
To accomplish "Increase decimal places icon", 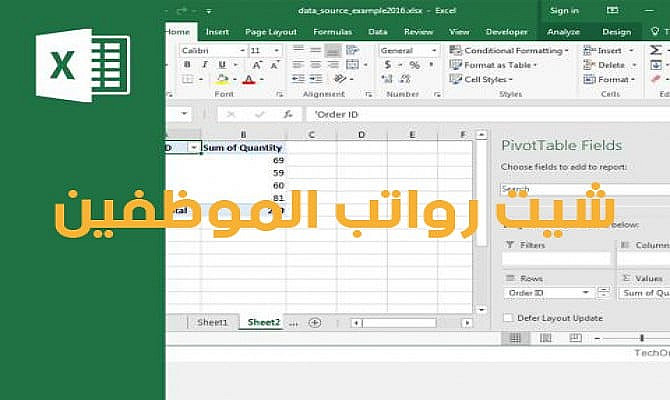I will (387, 79).
